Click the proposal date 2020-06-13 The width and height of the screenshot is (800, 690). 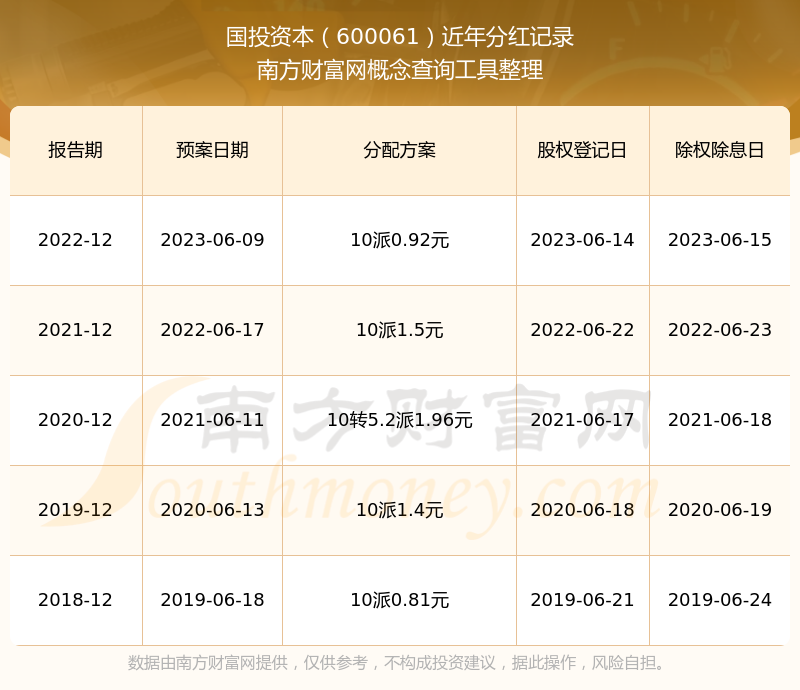coord(212,509)
